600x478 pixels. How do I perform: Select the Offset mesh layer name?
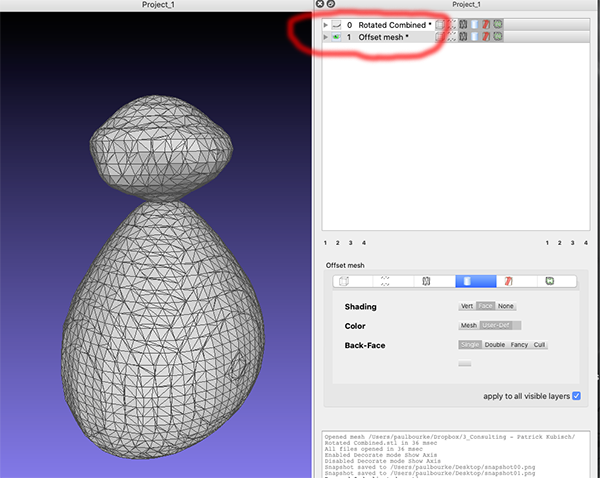[381, 37]
